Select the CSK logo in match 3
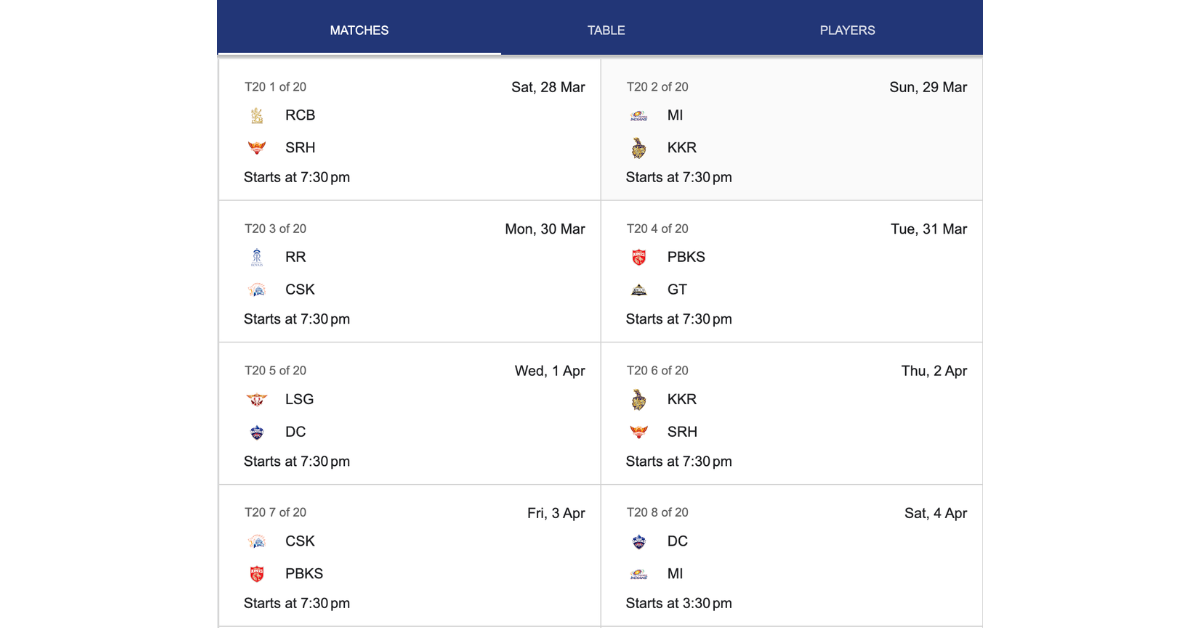Viewport: 1200px width, 628px height. click(258, 289)
